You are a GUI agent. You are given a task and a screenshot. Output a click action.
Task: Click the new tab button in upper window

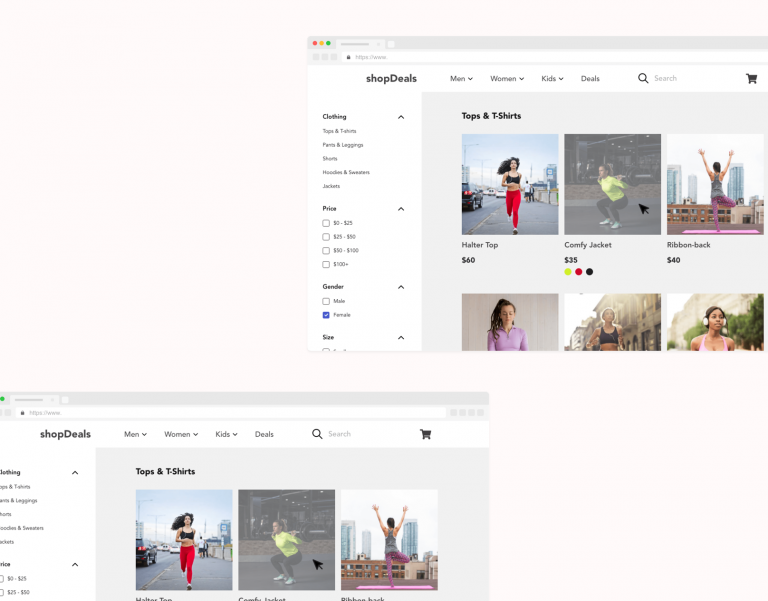pos(391,44)
